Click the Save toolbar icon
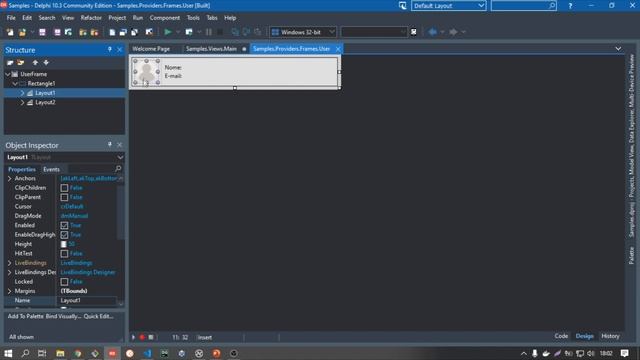Screen dimensions: 640x360 (42, 32)
